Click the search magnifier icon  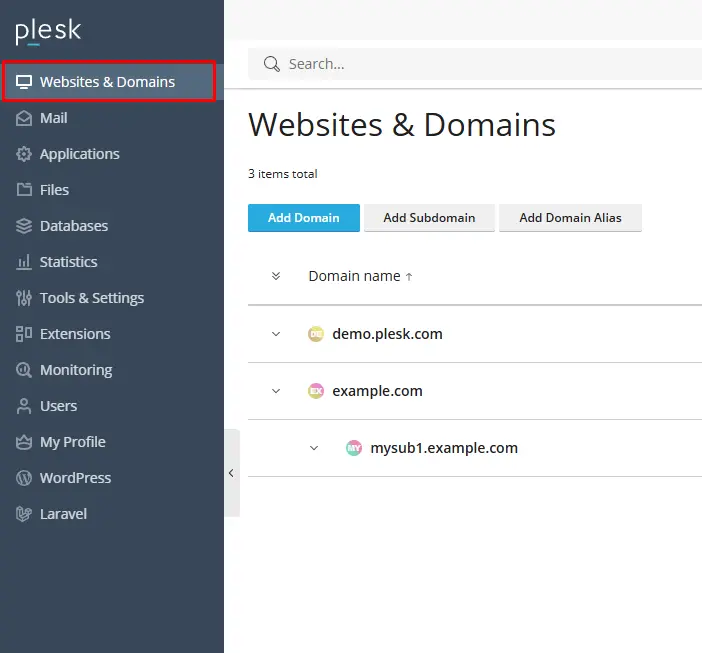[272, 64]
